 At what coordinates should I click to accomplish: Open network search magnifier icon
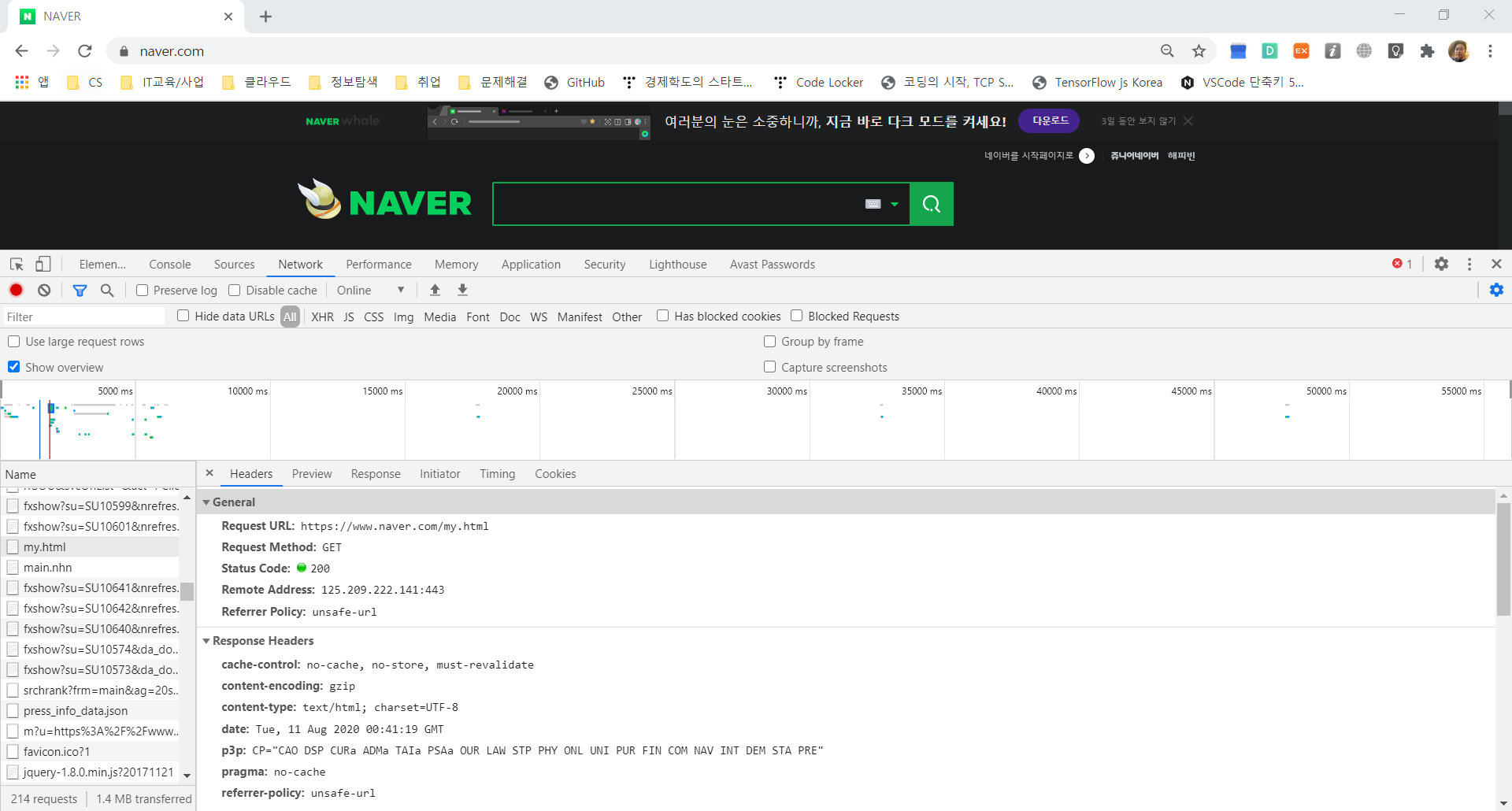107,291
